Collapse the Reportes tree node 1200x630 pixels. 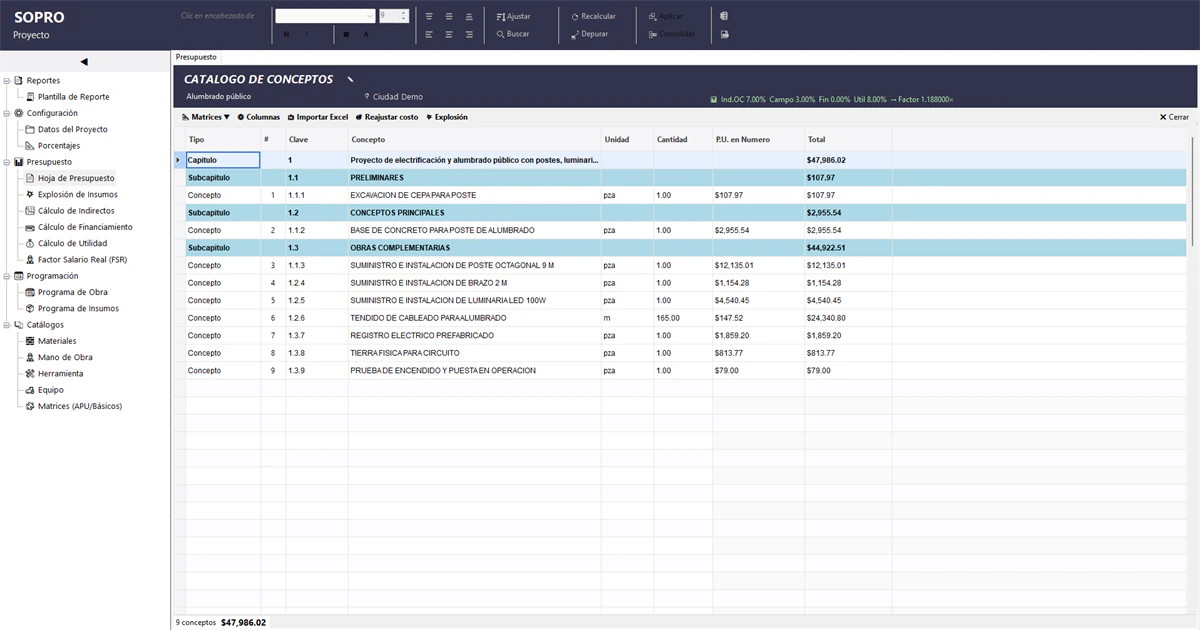(7, 80)
